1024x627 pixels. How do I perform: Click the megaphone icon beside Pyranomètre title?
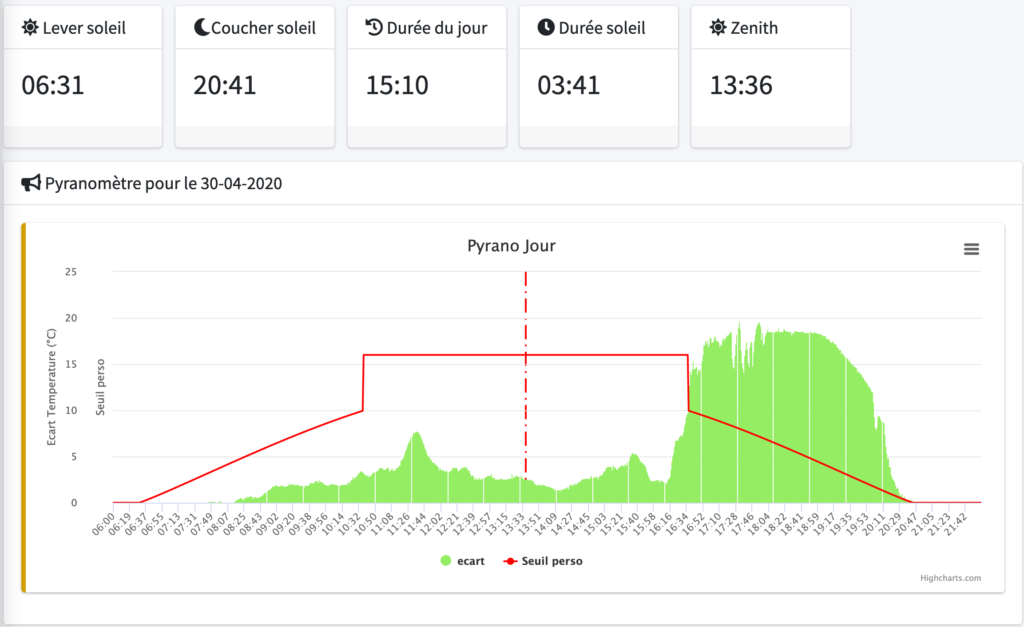point(31,183)
